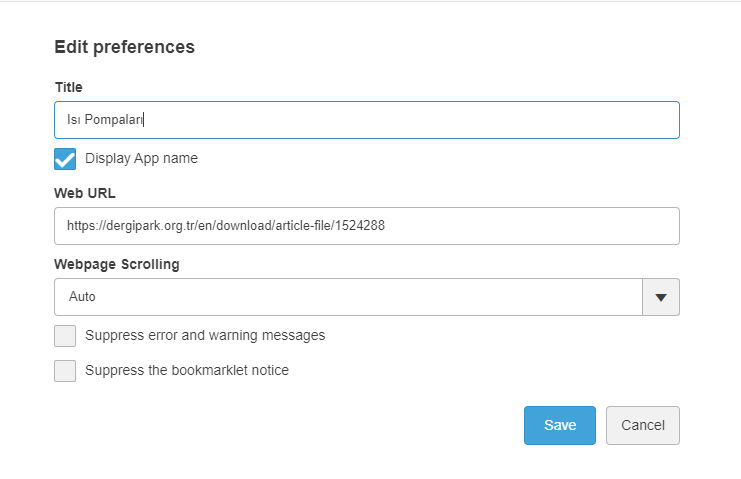Click the Save button
The width and height of the screenshot is (741, 479).
coord(559,425)
